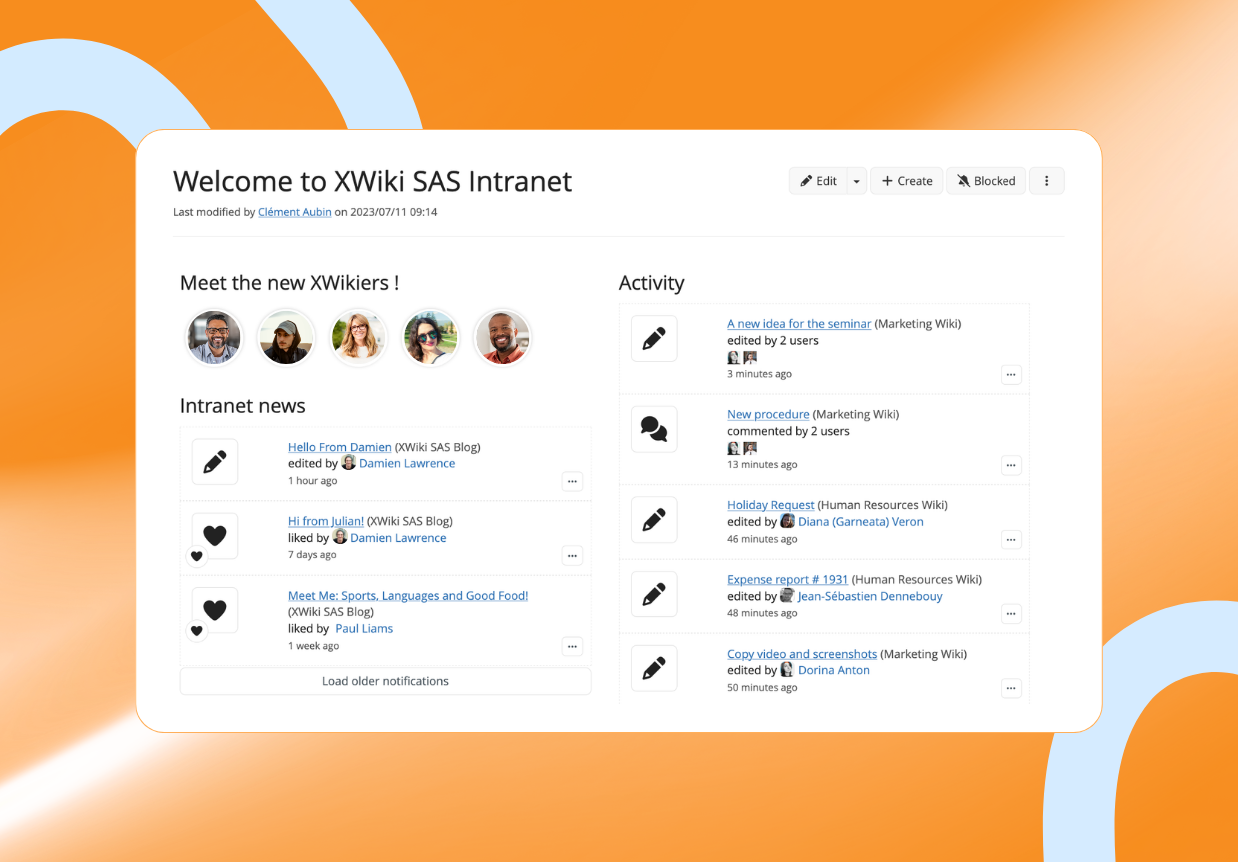1238x862 pixels.
Task: Expand options for Expense report # 1931 activity
Action: pyautogui.click(x=1011, y=614)
